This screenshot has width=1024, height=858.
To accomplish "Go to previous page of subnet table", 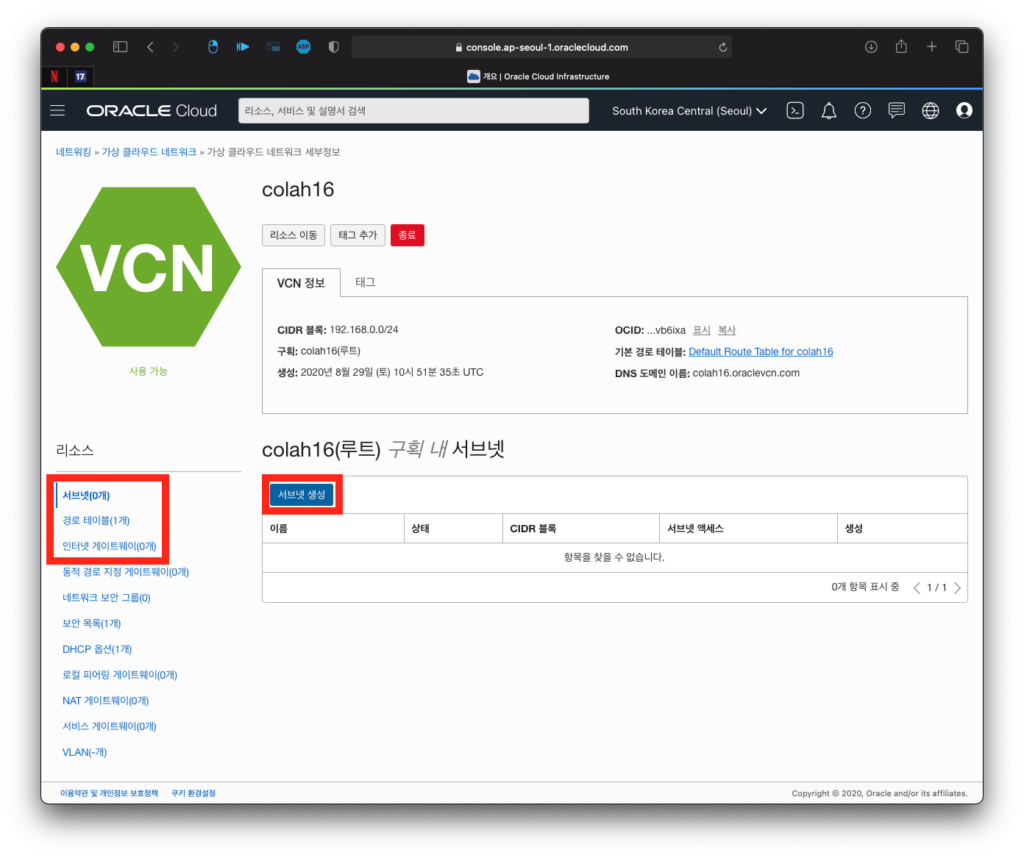I will [917, 588].
